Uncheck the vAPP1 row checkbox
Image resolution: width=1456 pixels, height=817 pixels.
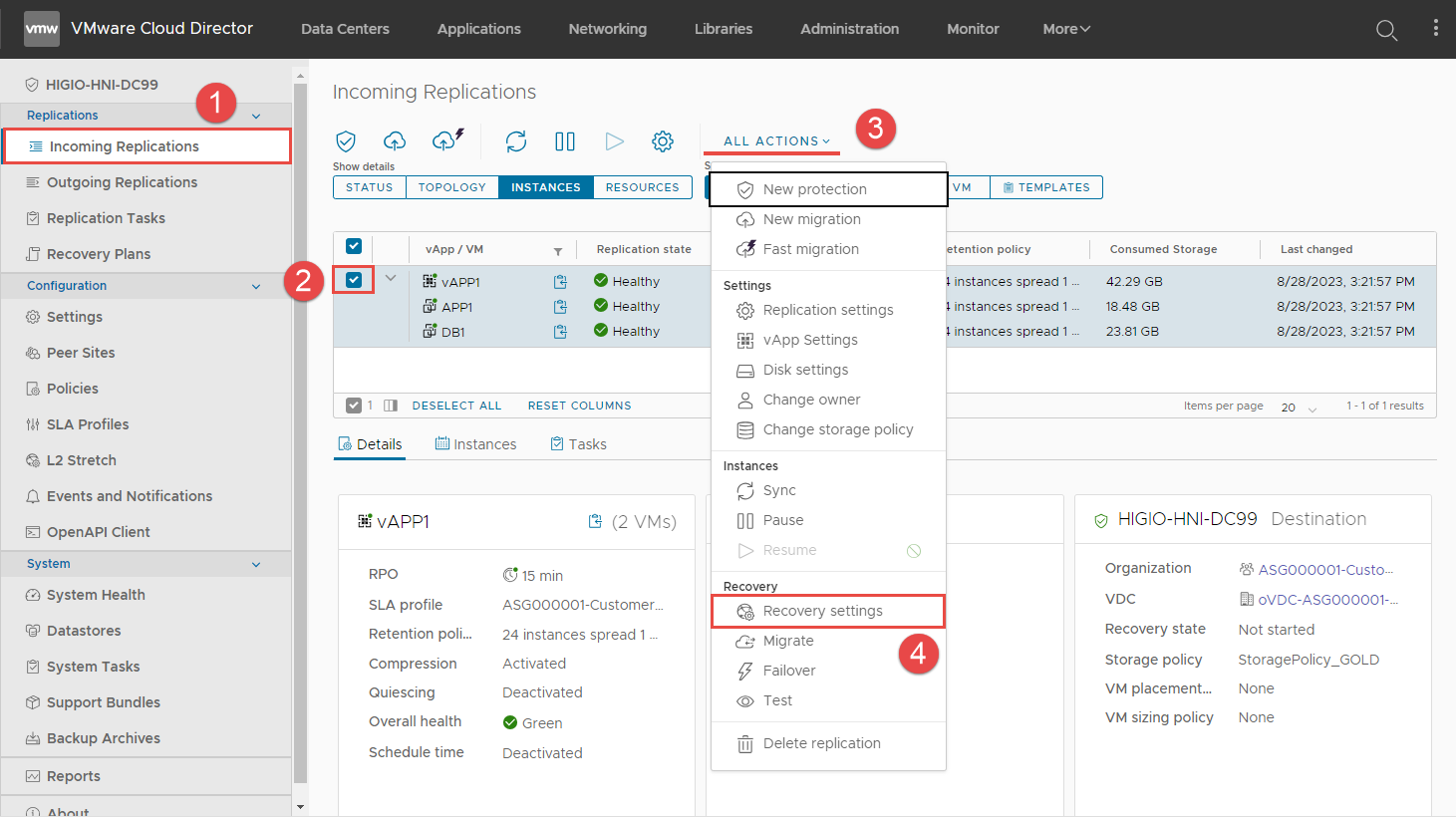pyautogui.click(x=354, y=280)
